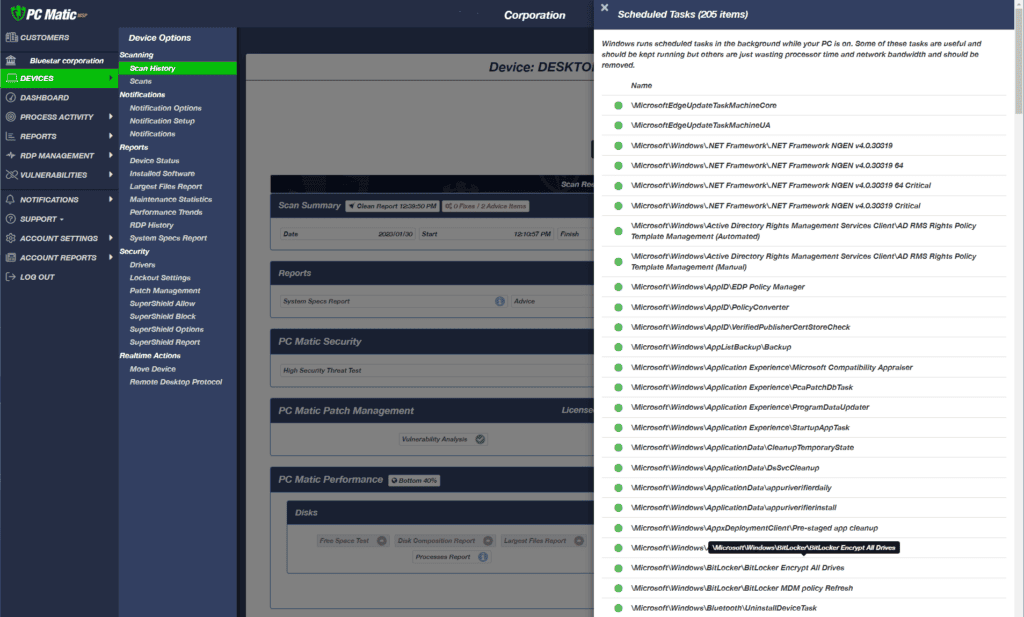Open SuperShield Options menu entry
The image size is (1024, 617).
[167, 329]
